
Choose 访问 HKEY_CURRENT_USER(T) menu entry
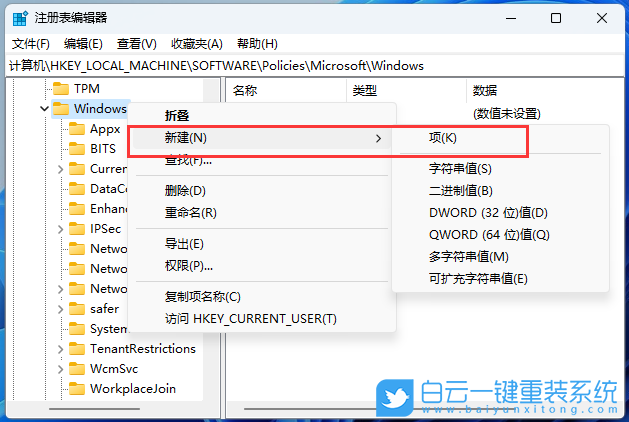pyautogui.click(x=262, y=319)
